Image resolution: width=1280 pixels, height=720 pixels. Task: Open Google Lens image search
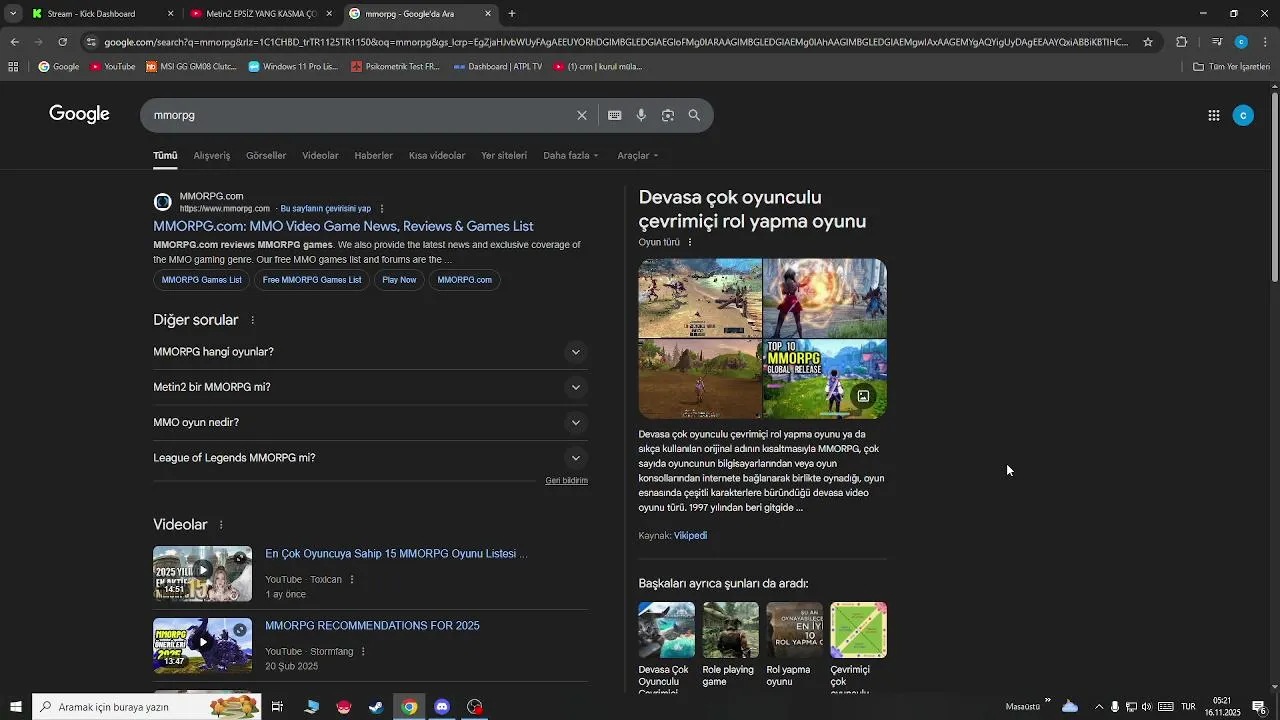(x=668, y=115)
